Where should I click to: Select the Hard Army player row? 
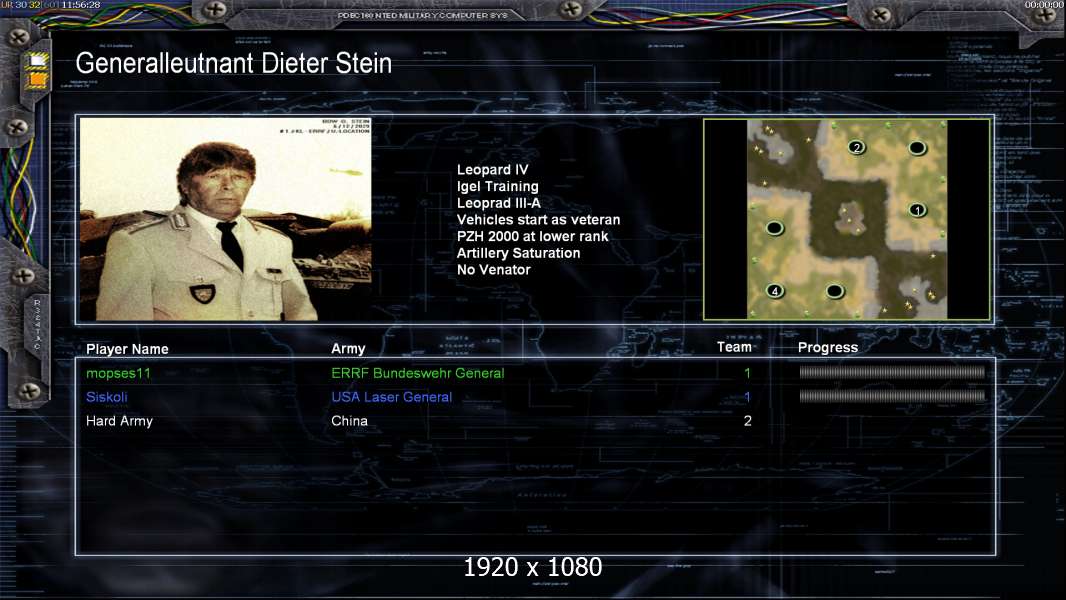[119, 421]
